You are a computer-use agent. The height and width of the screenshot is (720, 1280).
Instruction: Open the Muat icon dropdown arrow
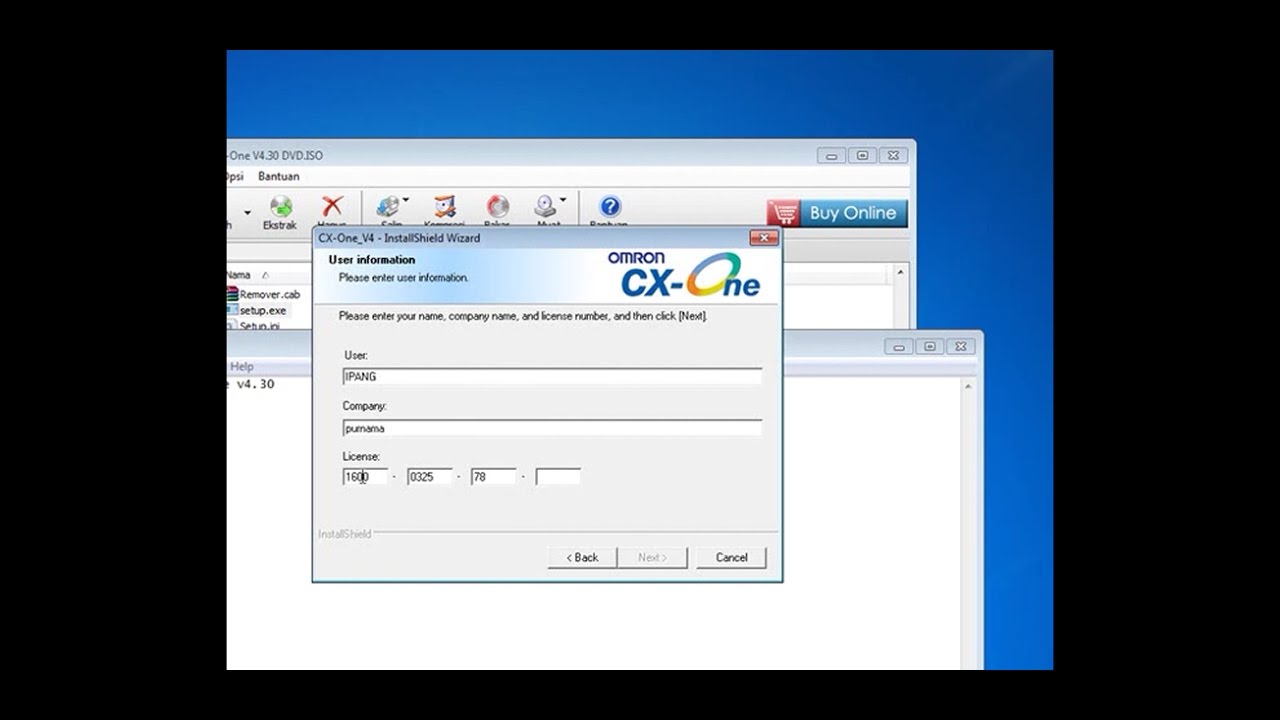(563, 200)
